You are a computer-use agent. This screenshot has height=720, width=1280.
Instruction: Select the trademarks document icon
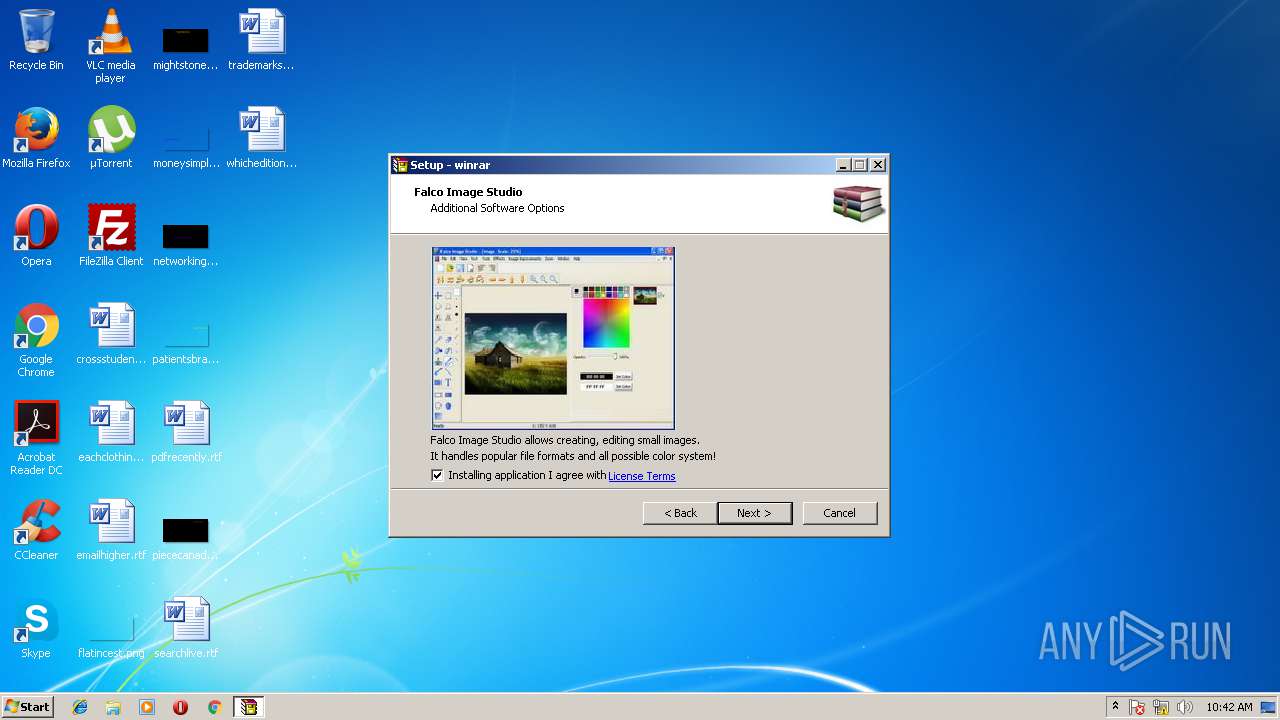(x=261, y=40)
